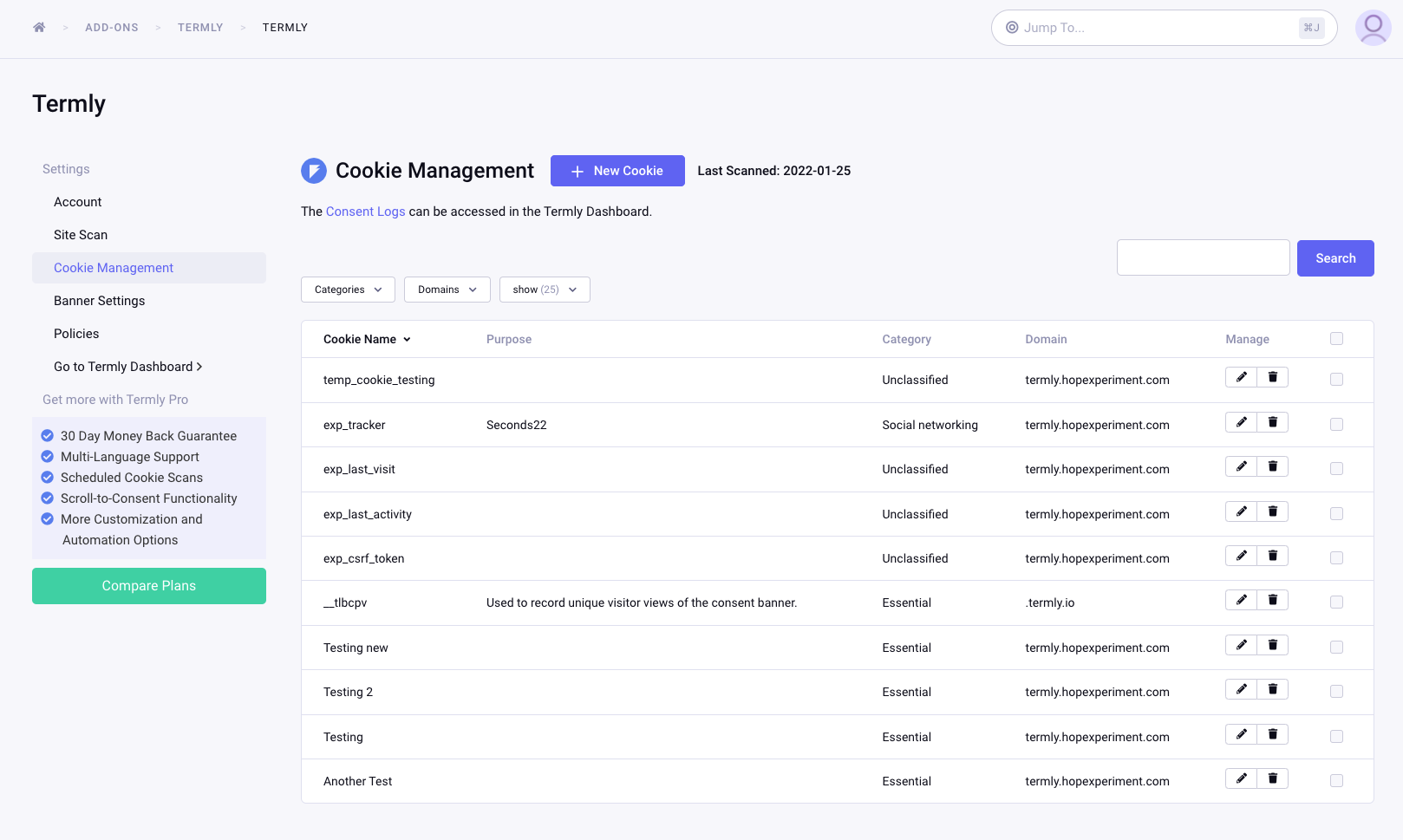The width and height of the screenshot is (1403, 840).
Task: Select Cookie Management in the sidebar
Action: coord(149,268)
